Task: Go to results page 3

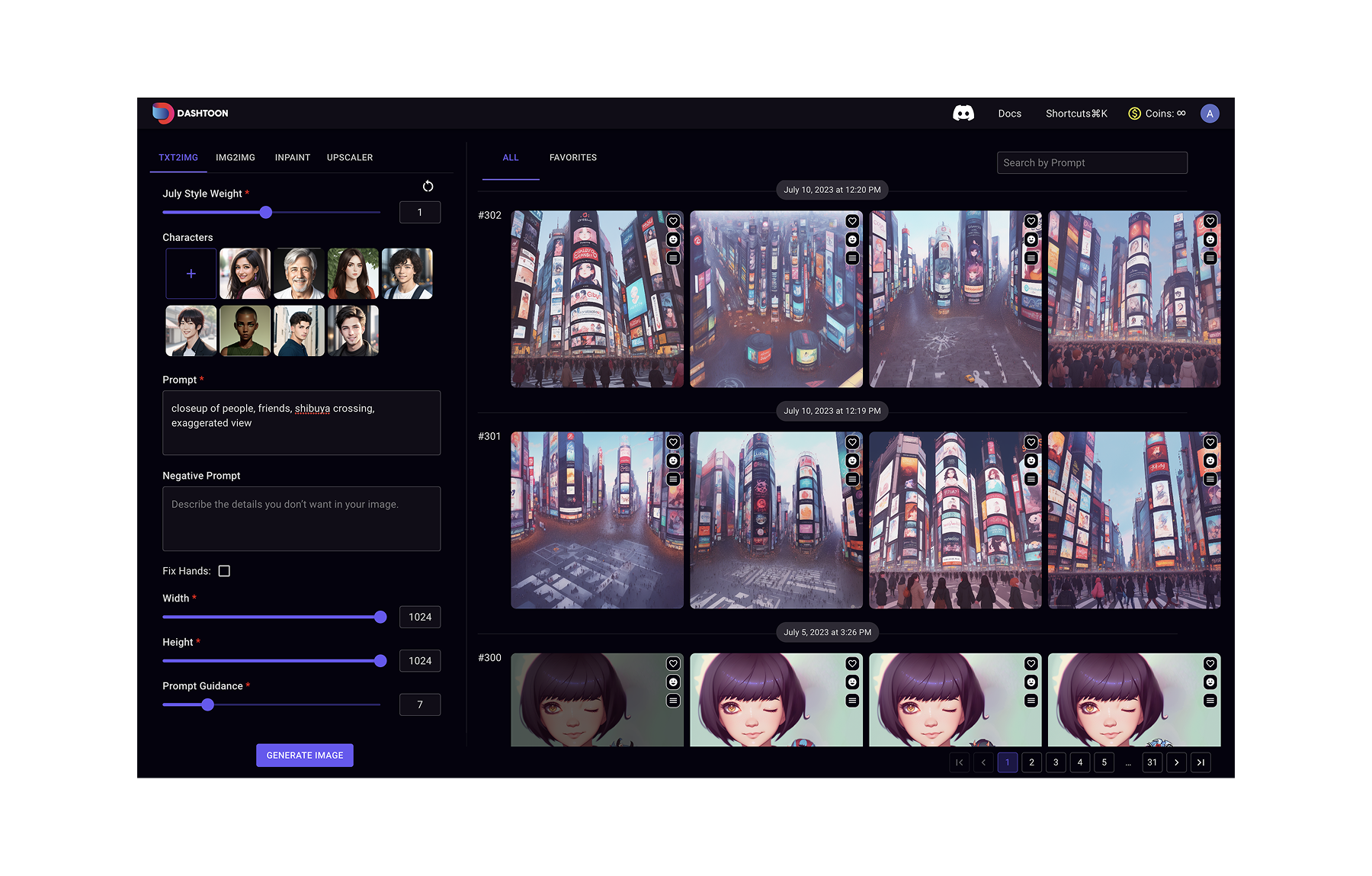Action: click(1056, 762)
